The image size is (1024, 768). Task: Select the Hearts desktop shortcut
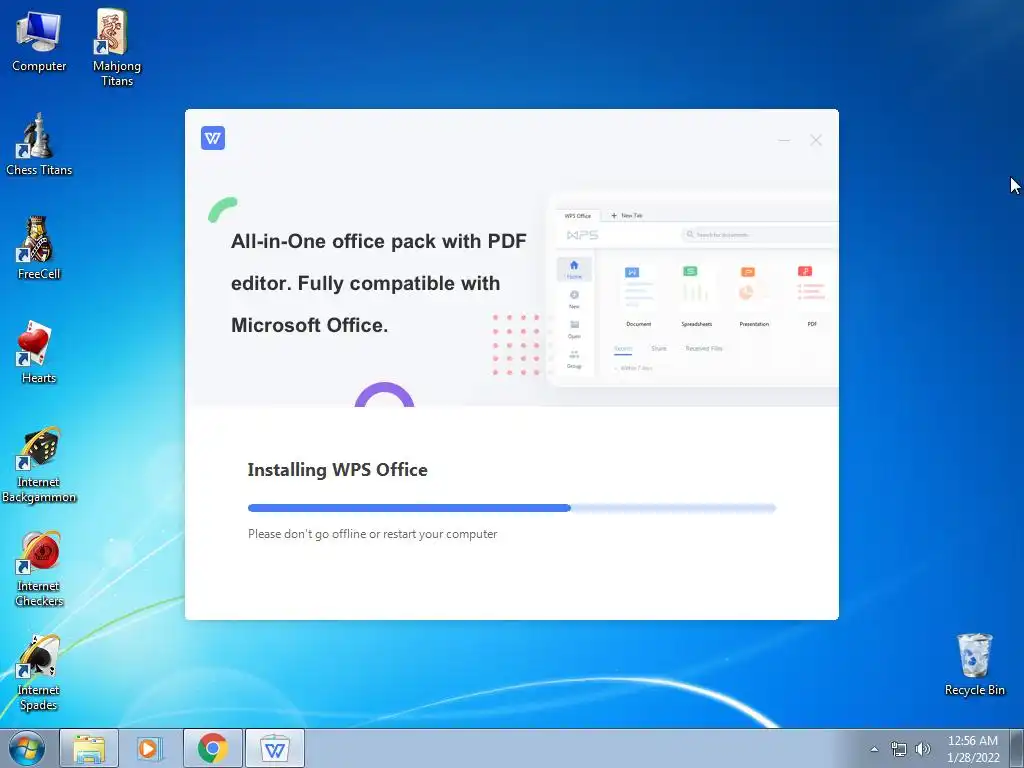tap(39, 353)
